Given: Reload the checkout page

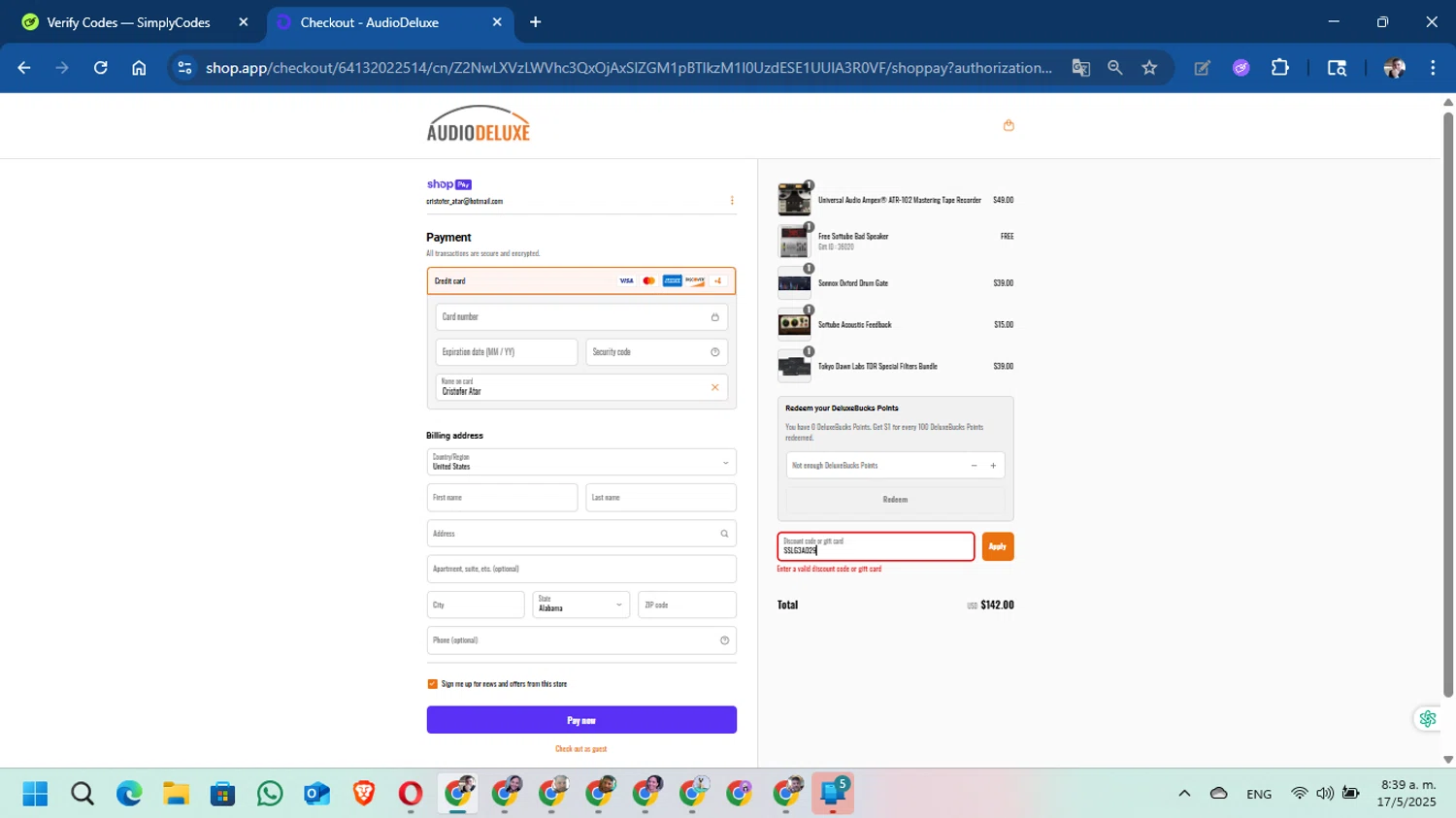Looking at the screenshot, I should point(101,68).
